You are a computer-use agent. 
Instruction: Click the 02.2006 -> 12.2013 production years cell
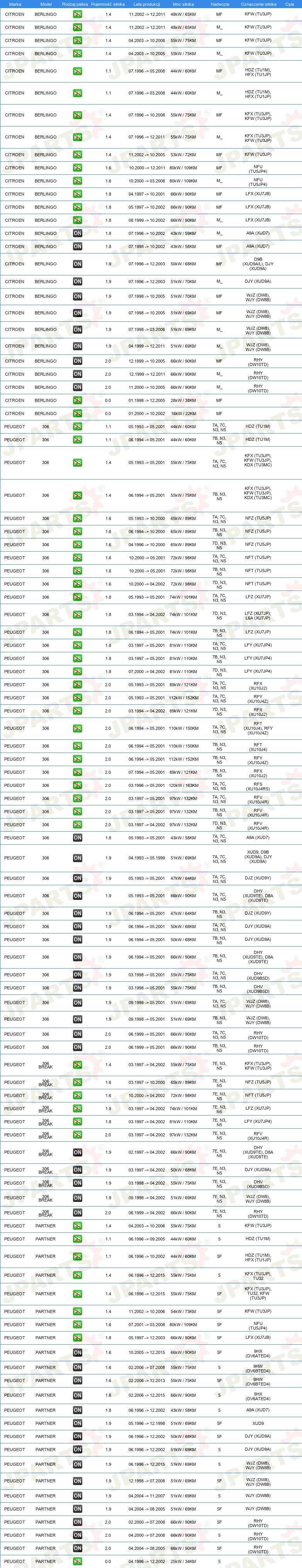pos(147,1381)
